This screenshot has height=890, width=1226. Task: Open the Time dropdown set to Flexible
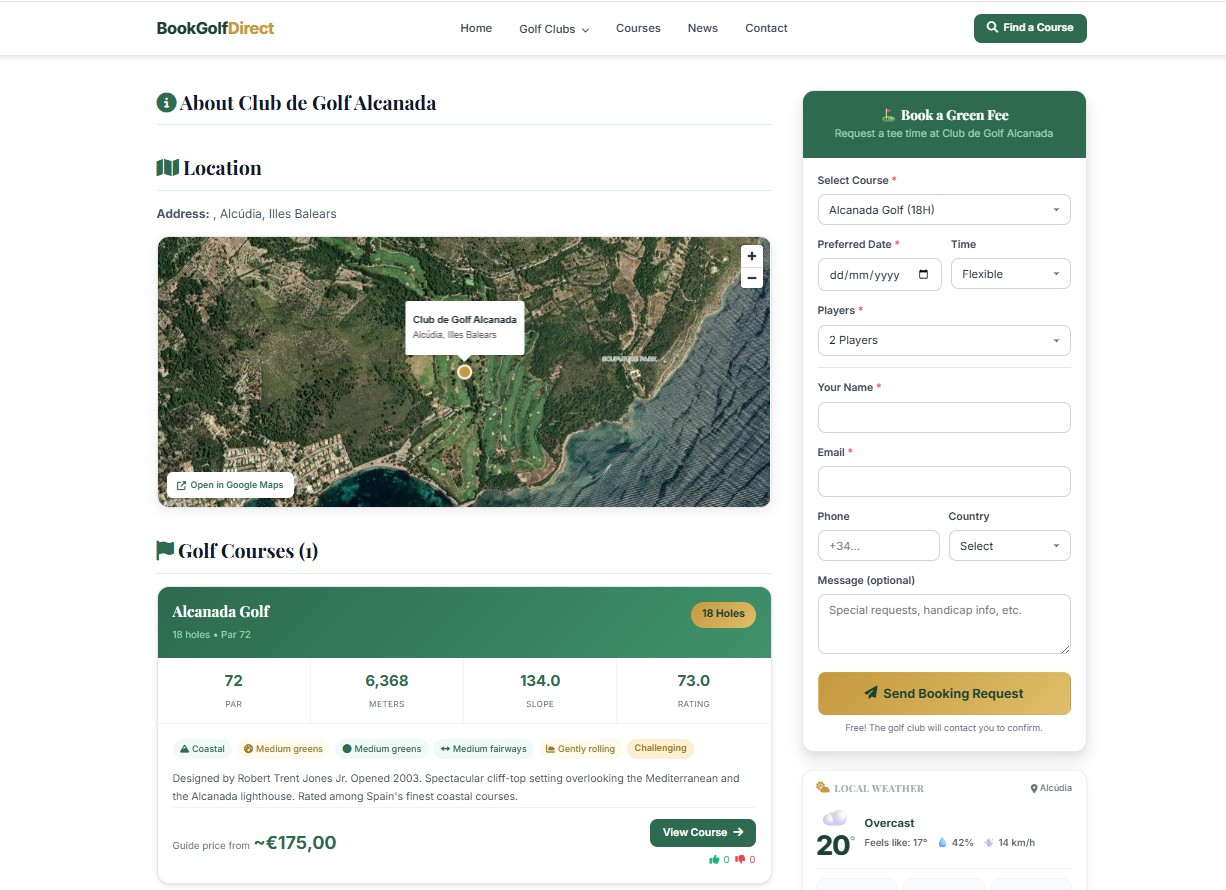1010,274
